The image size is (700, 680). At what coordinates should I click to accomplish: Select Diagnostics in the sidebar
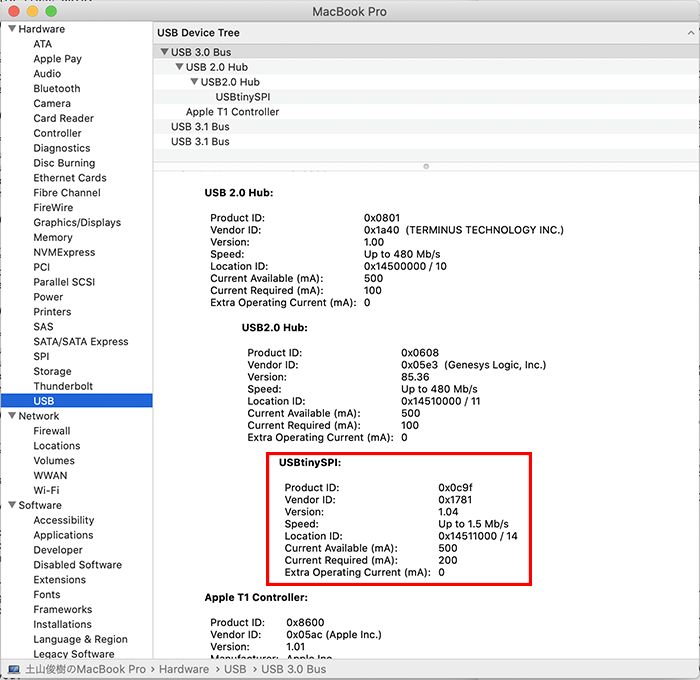tap(62, 148)
